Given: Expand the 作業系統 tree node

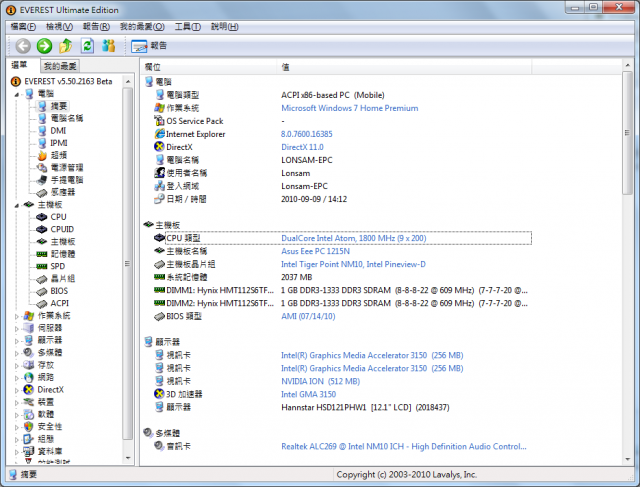Looking at the screenshot, I should [16, 316].
